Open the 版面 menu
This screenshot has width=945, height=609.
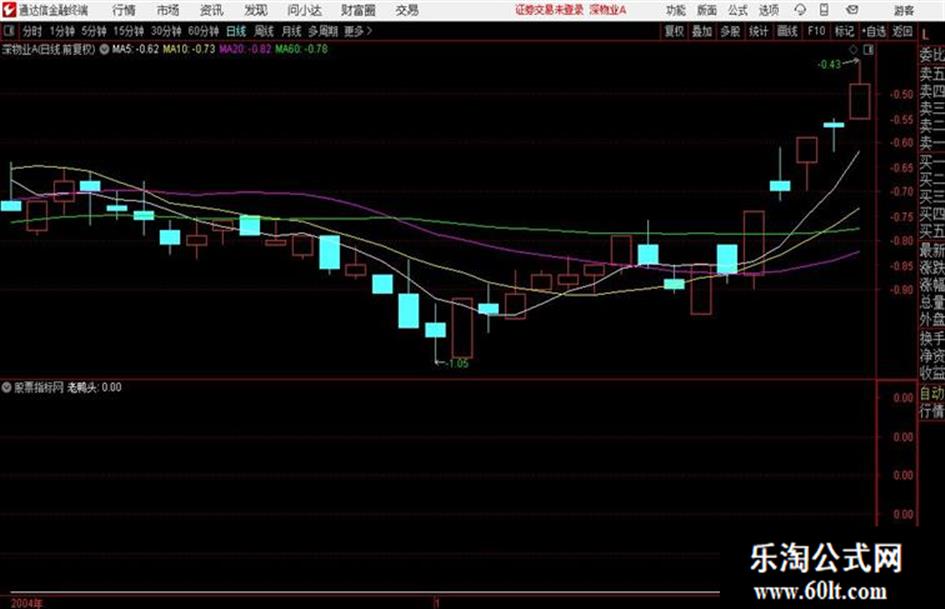(x=706, y=10)
